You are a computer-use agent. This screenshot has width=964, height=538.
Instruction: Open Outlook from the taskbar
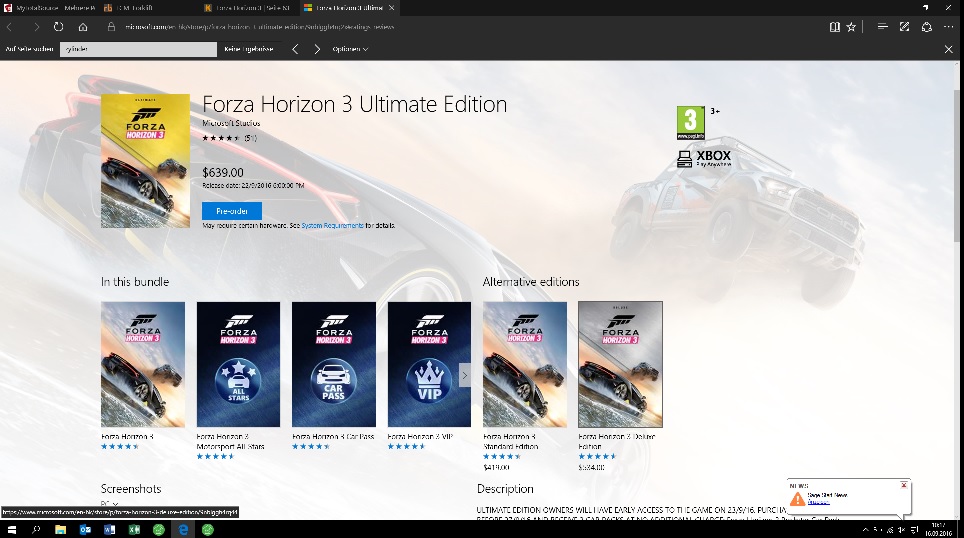tap(85, 529)
